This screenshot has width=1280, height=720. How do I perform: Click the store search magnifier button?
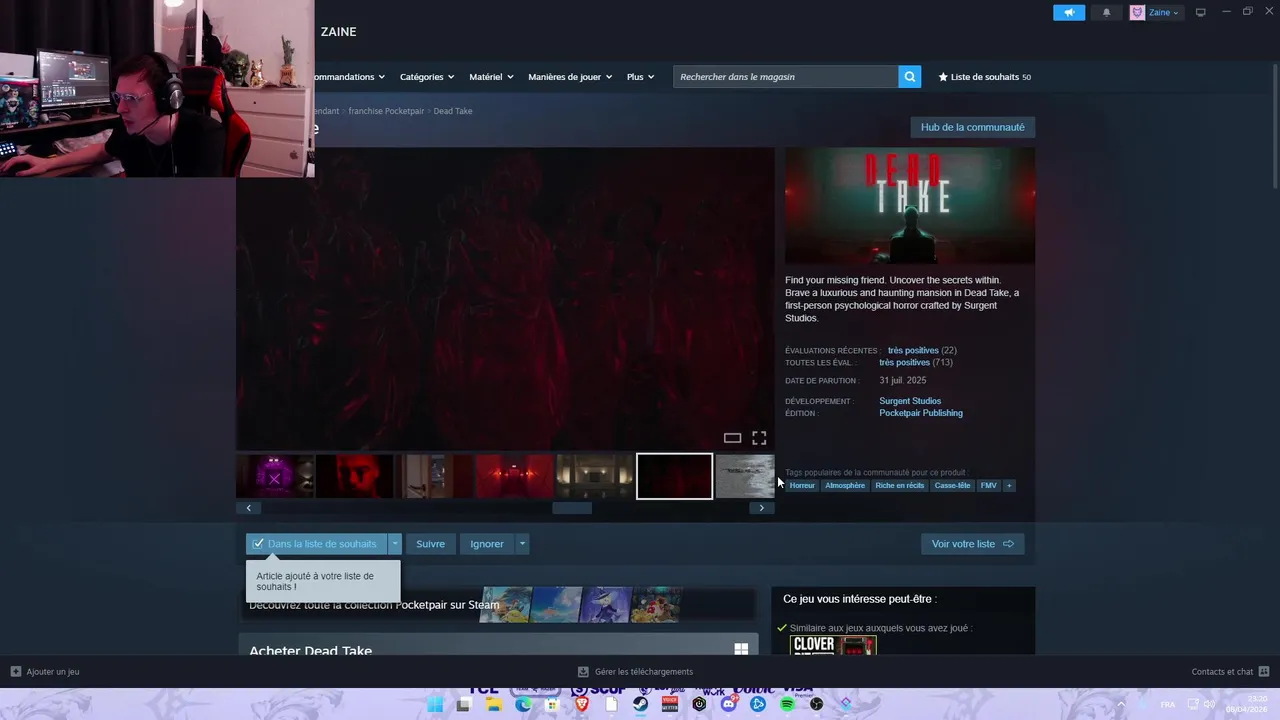(909, 76)
